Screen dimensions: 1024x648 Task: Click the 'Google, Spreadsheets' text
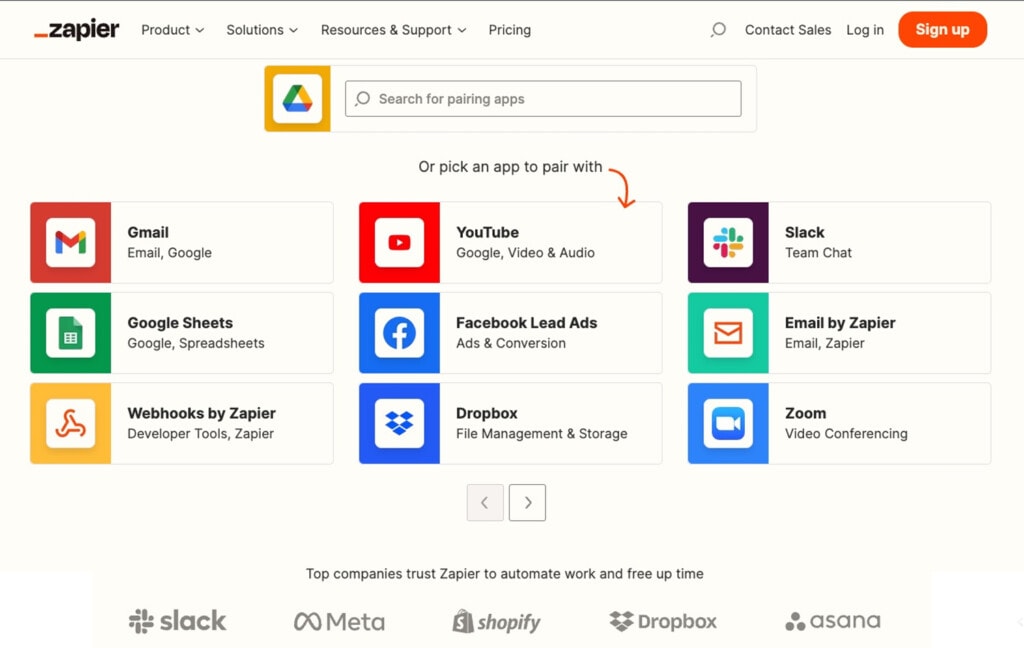tap(196, 343)
